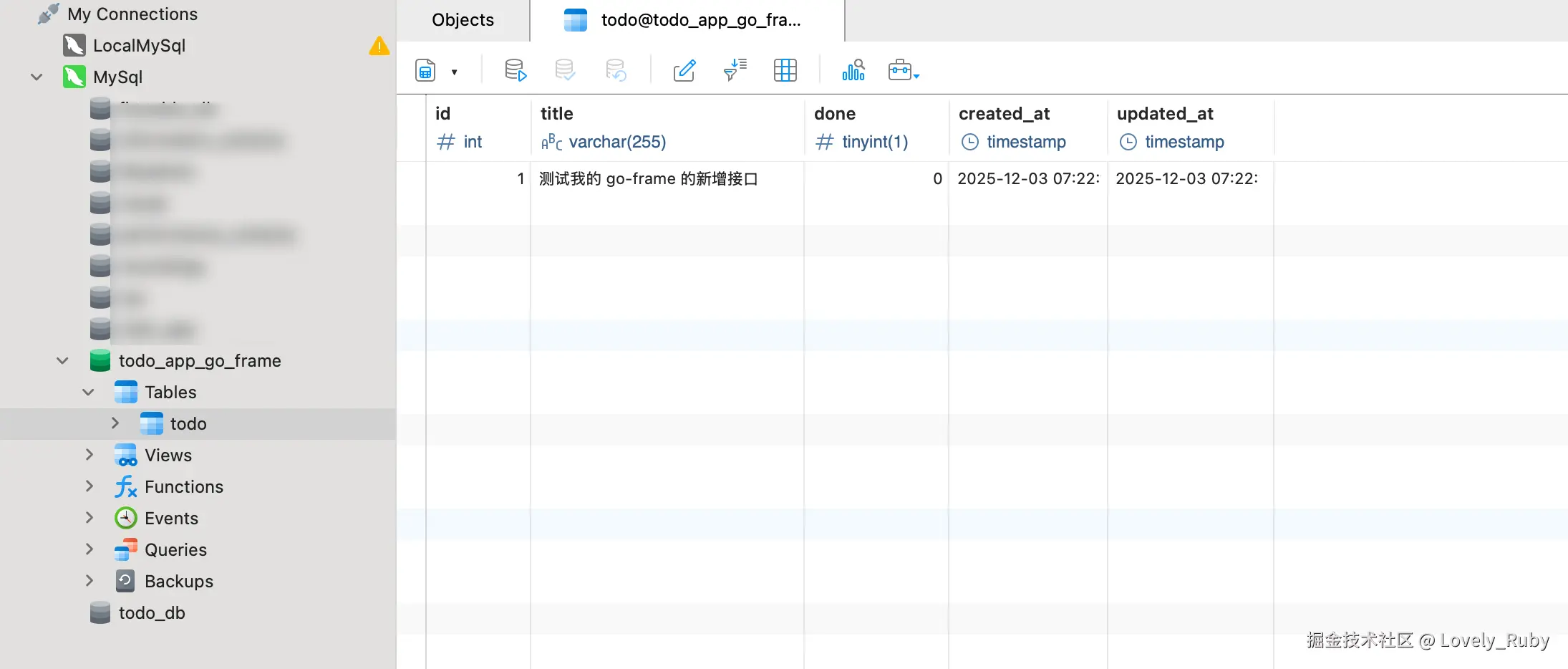This screenshot has height=669, width=1568.
Task: Click the grid view toolbar icon
Action: tap(785, 70)
